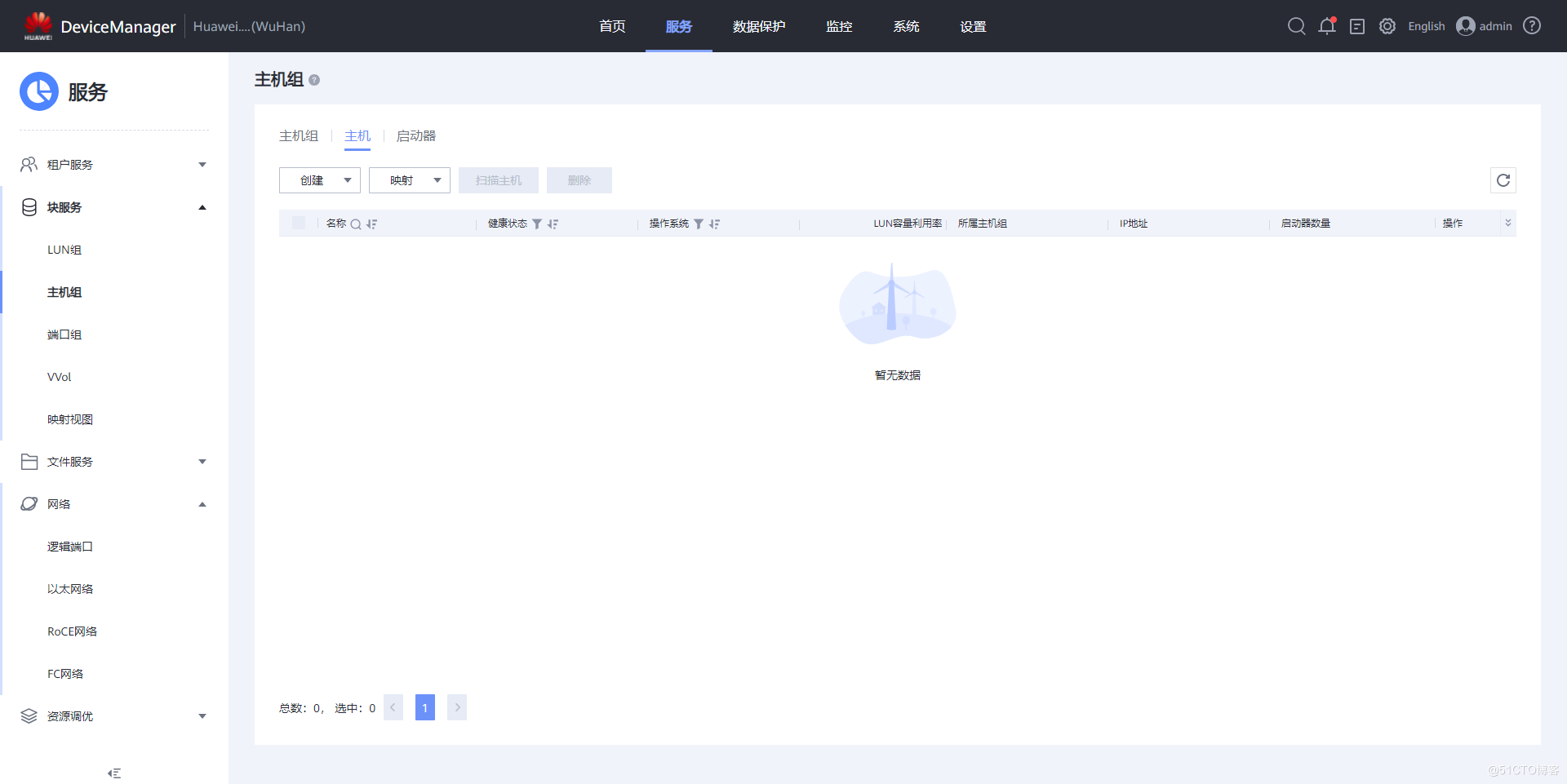Image resolution: width=1567 pixels, height=784 pixels.
Task: Toggle the select-all checkbox in table header
Action: [x=299, y=223]
